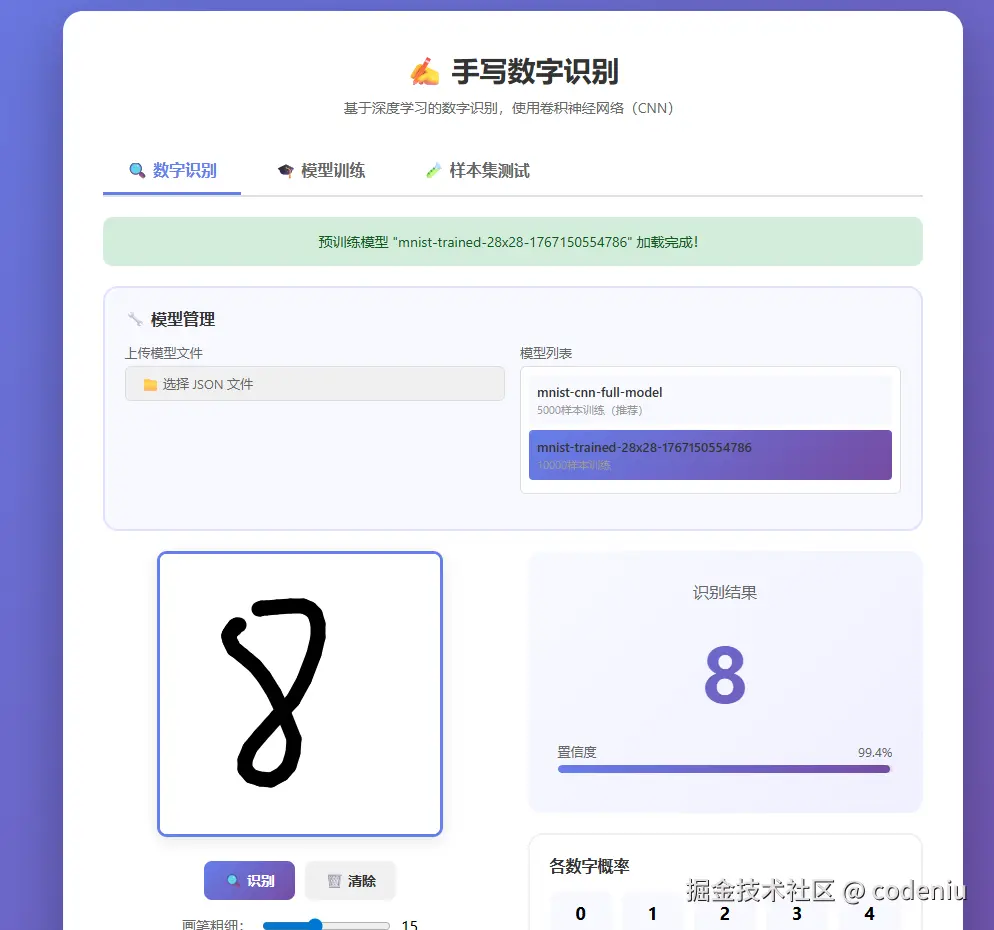Click the 选择 JSON 文件 upload field
The image size is (994, 930).
tap(314, 383)
